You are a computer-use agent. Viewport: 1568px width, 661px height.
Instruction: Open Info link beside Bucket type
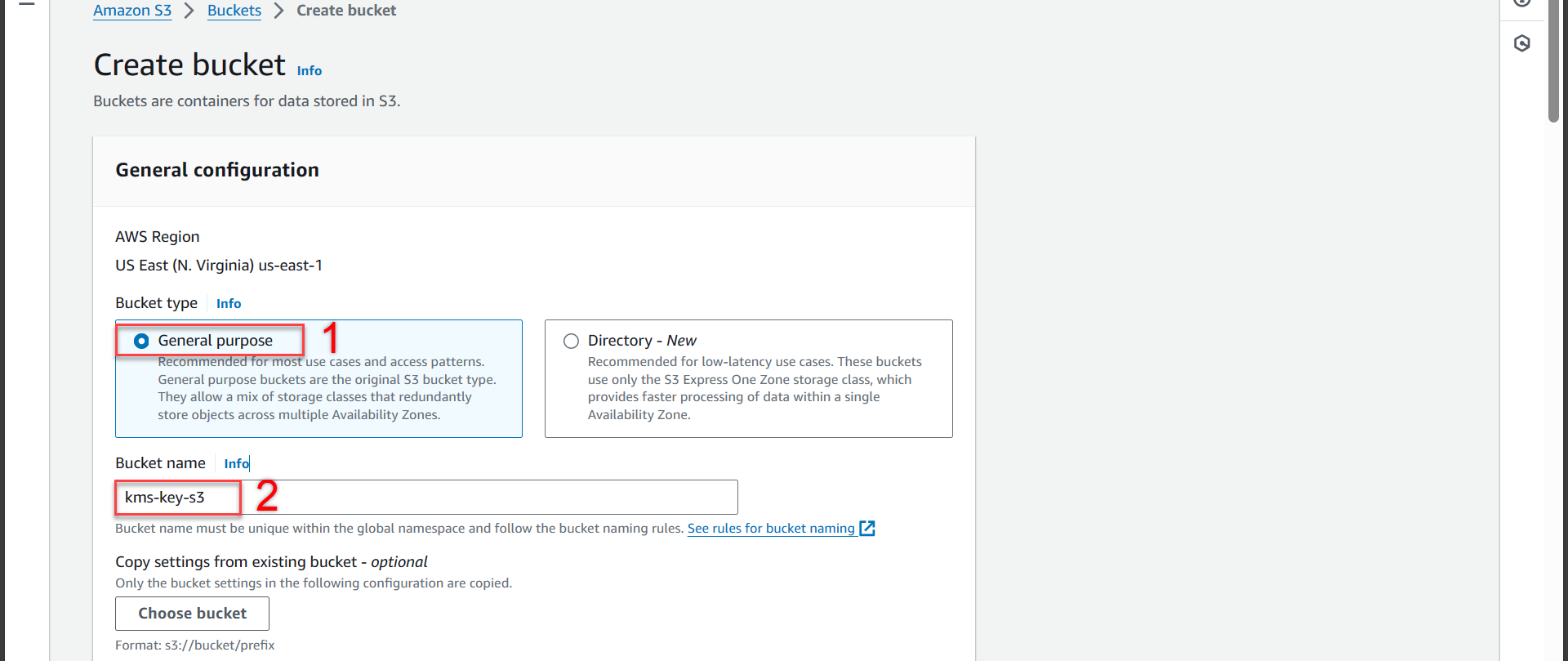tap(229, 304)
